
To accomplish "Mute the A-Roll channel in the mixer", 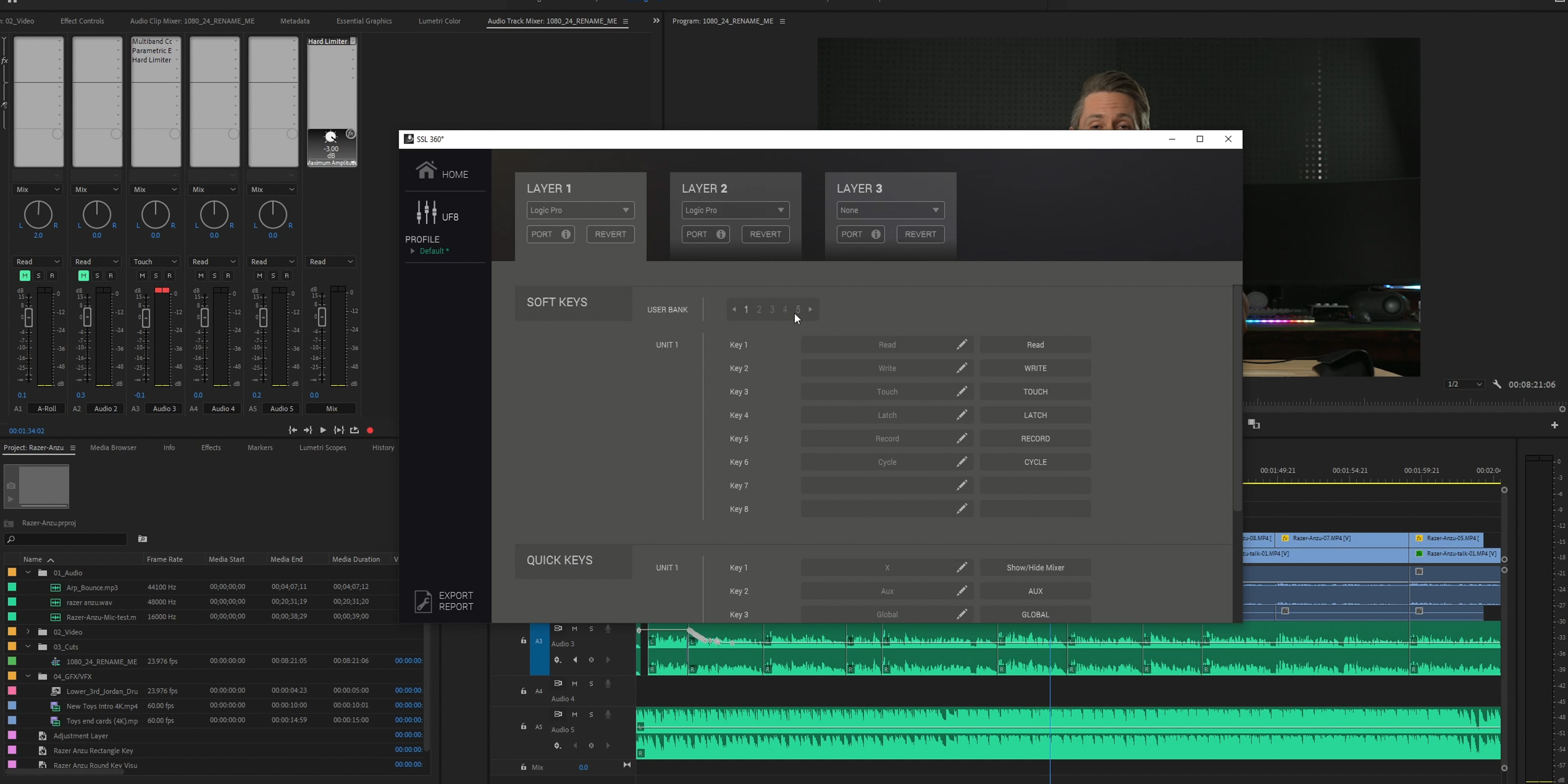I will 25,276.
